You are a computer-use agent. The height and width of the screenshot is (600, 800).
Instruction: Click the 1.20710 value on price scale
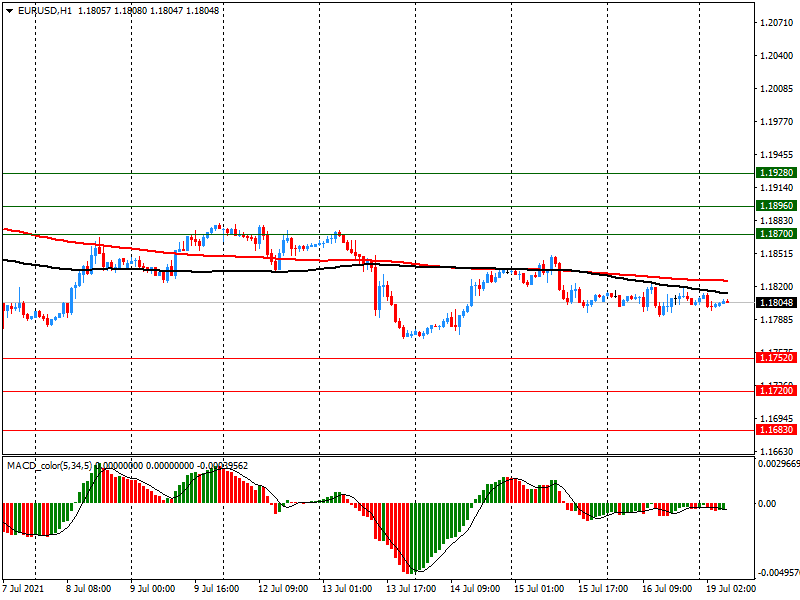776,22
